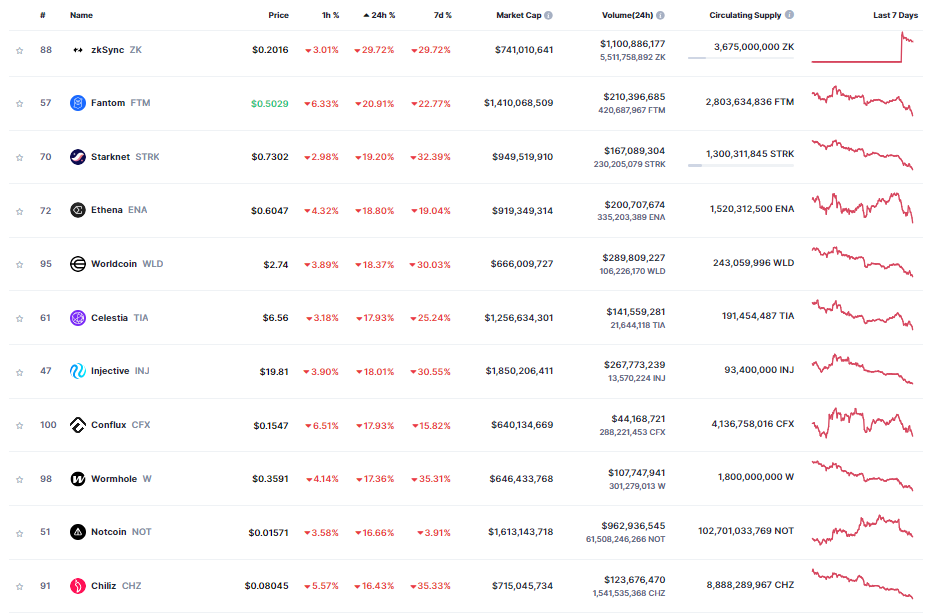943x615 pixels.
Task: Click Injective market cap $1,850,206,411
Action: [519, 371]
